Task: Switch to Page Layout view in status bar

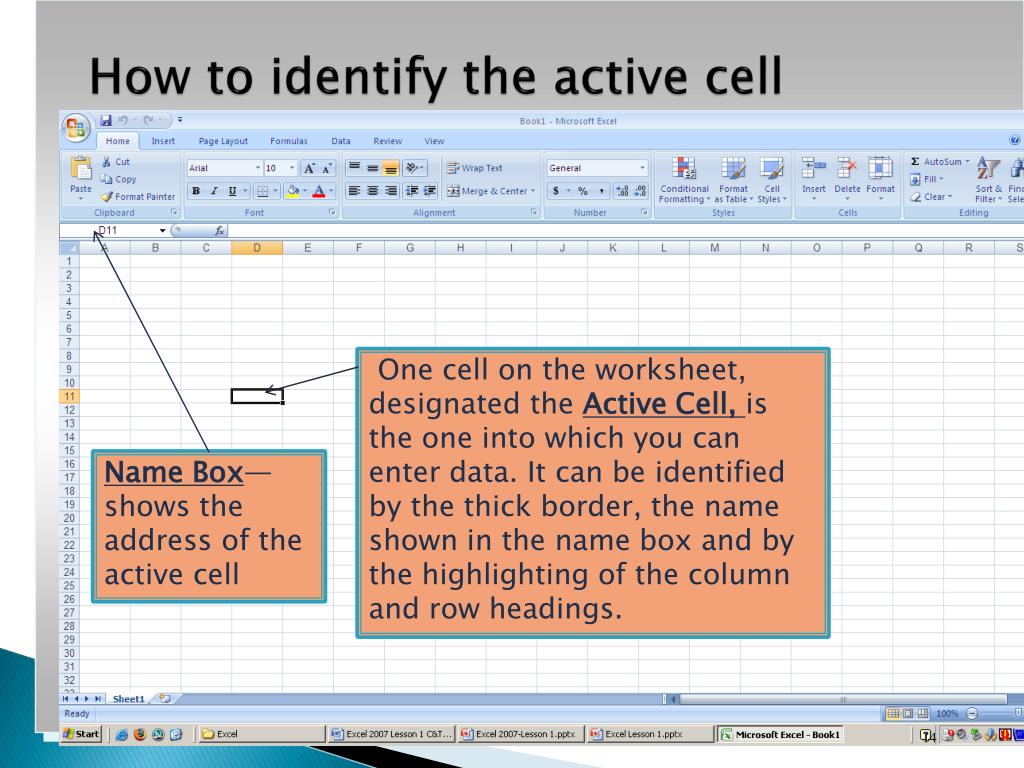Action: click(908, 714)
